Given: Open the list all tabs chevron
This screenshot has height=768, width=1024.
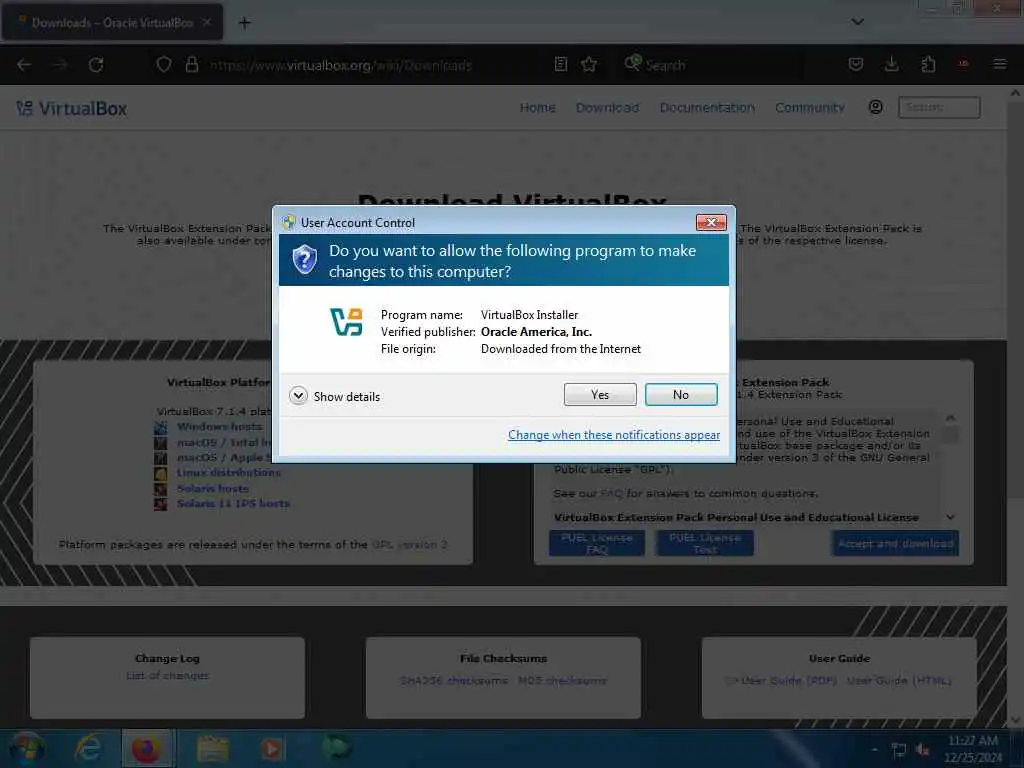Looking at the screenshot, I should click(x=857, y=22).
